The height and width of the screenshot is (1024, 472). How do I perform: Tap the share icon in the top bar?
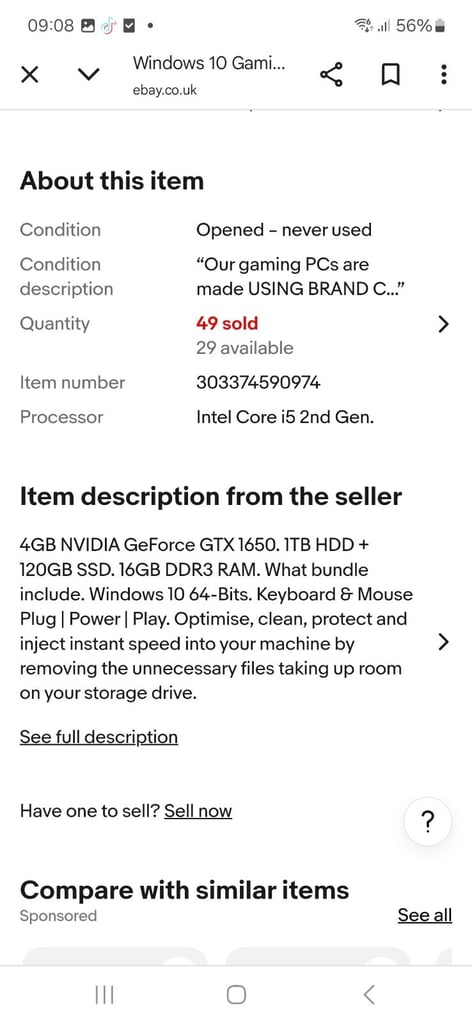pos(332,75)
